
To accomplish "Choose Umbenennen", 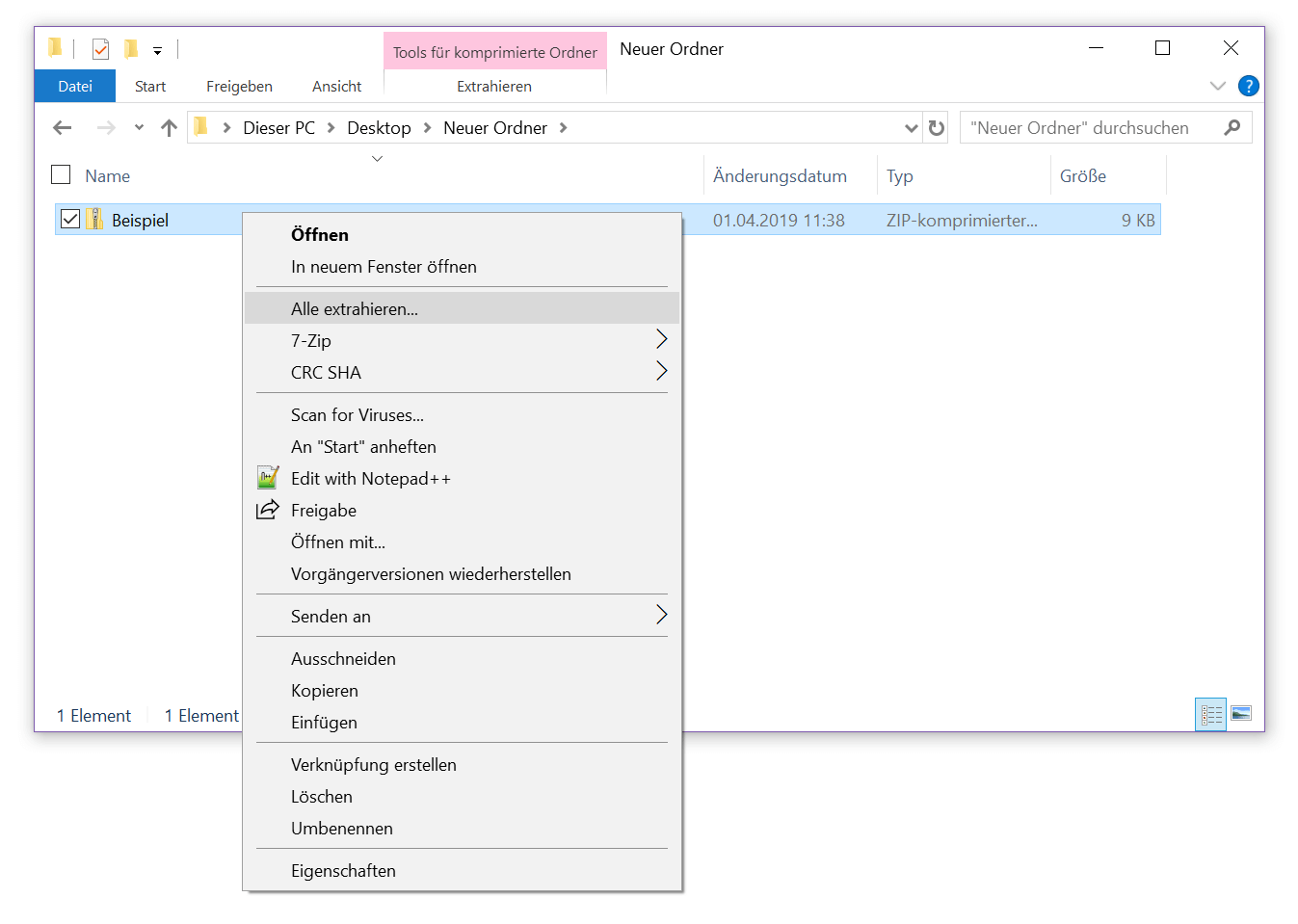I will click(x=462, y=828).
